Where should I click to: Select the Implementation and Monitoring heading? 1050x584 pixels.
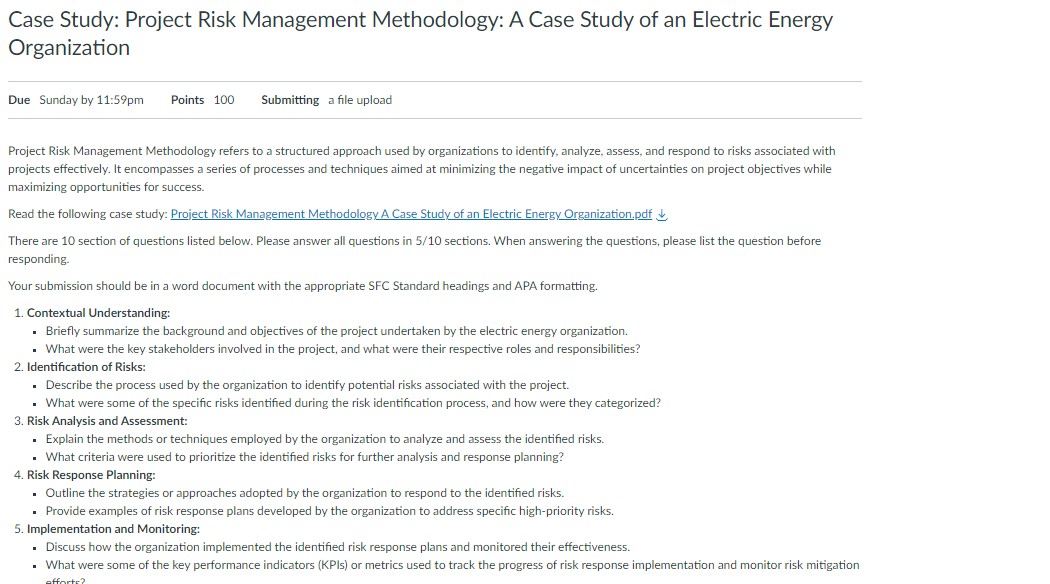click(x=115, y=528)
